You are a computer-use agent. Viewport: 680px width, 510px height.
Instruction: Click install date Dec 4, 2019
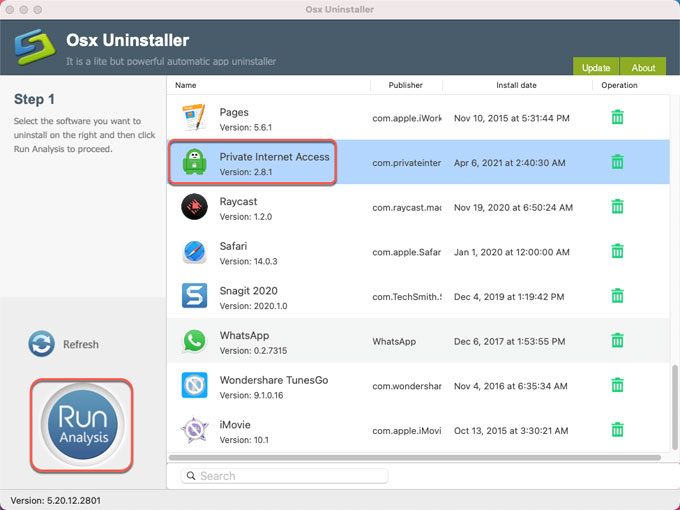pyautogui.click(x=509, y=297)
